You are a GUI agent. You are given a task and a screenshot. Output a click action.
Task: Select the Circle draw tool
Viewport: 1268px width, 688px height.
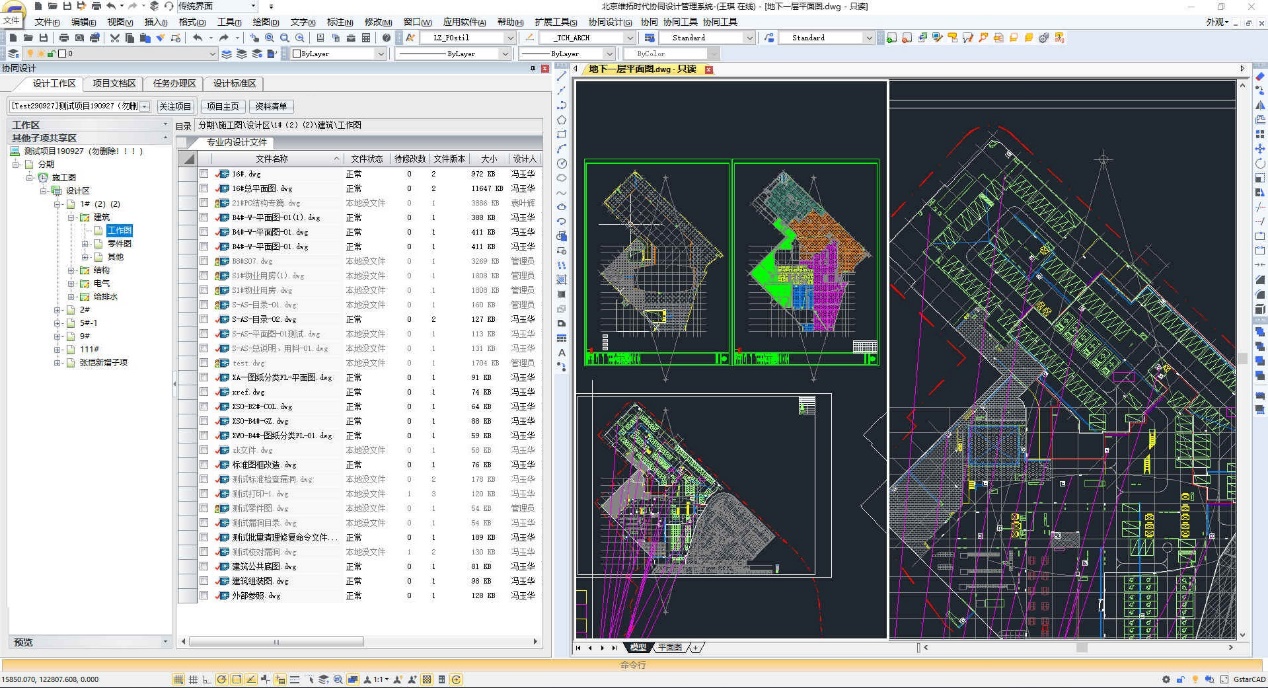562,163
